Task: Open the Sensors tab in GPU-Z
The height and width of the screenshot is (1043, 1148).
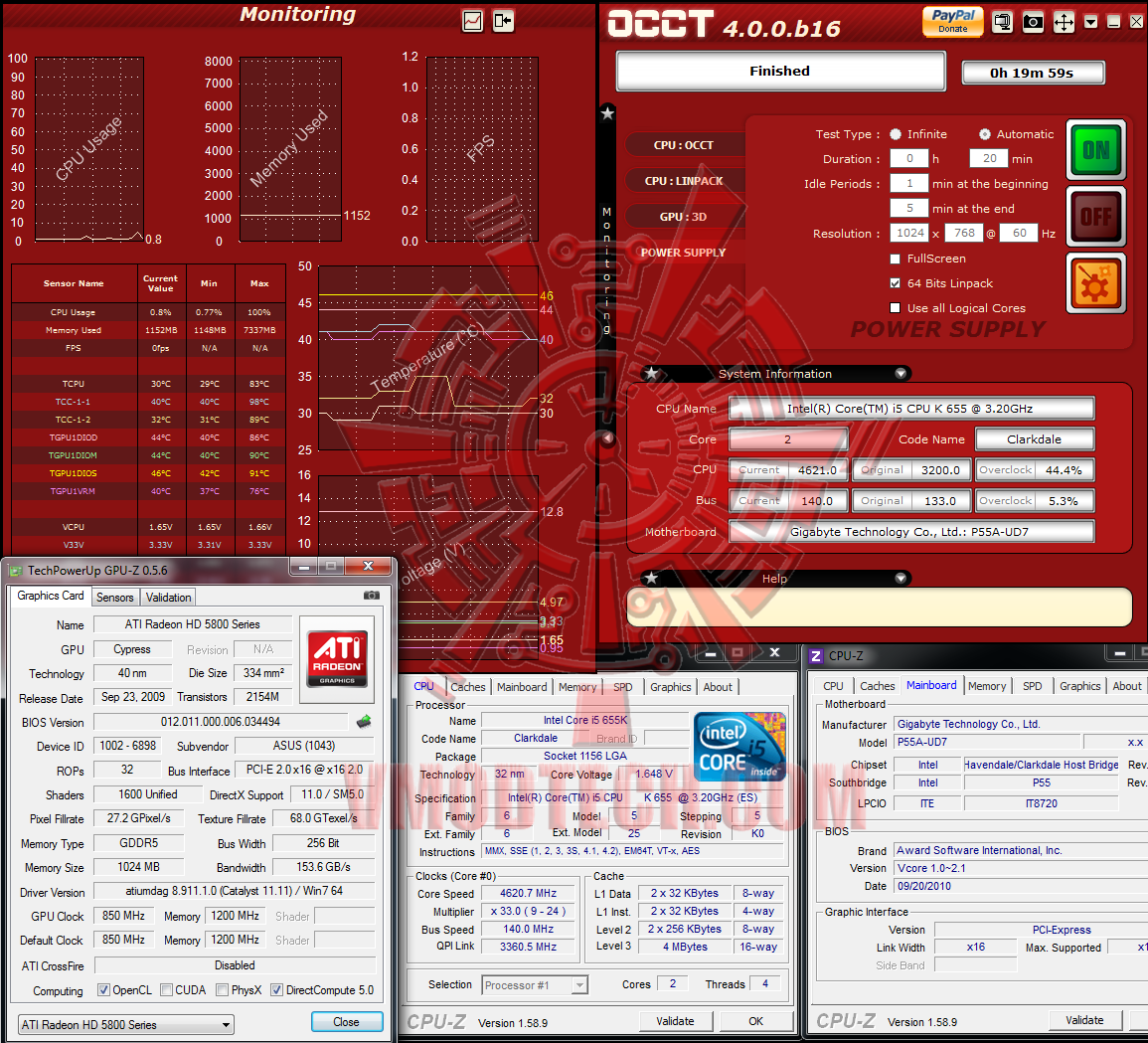Action: coord(115,597)
